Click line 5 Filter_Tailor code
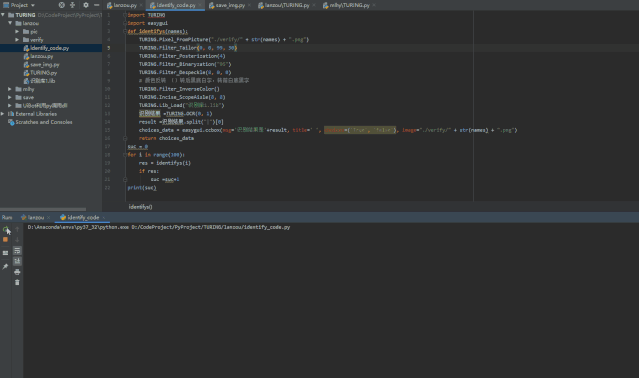 [188, 48]
